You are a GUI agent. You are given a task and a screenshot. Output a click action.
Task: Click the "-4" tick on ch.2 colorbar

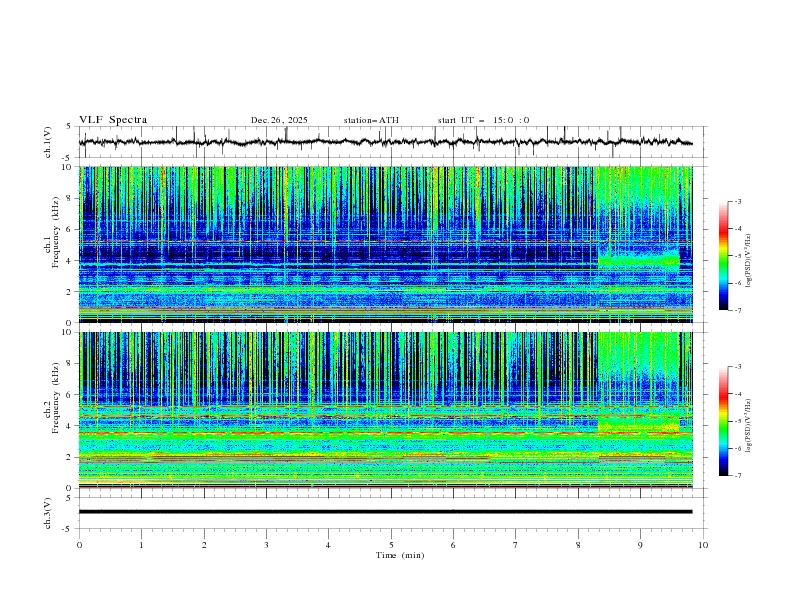coord(737,394)
